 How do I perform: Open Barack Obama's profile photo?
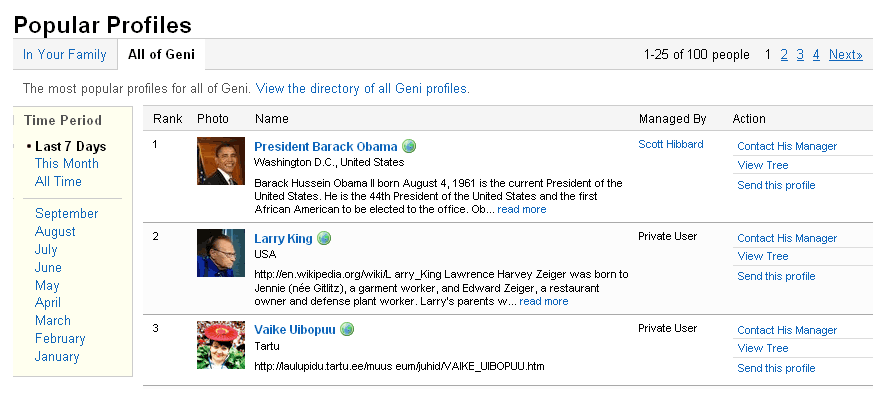(221, 161)
